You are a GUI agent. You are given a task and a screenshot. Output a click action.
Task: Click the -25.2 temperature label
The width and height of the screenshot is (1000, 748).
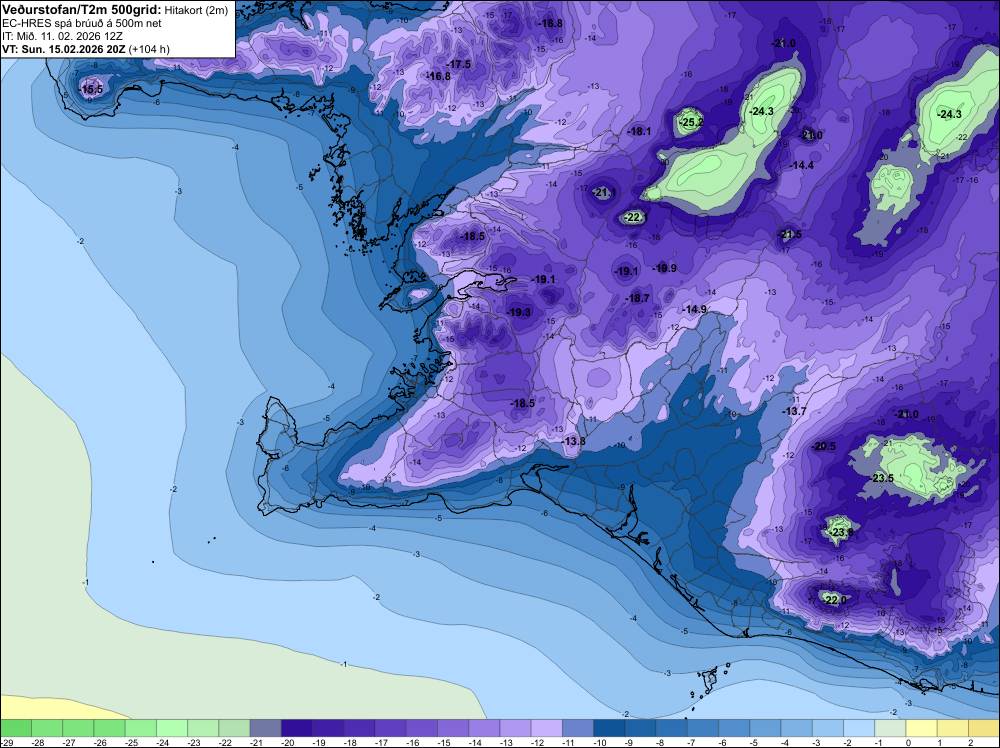click(691, 122)
